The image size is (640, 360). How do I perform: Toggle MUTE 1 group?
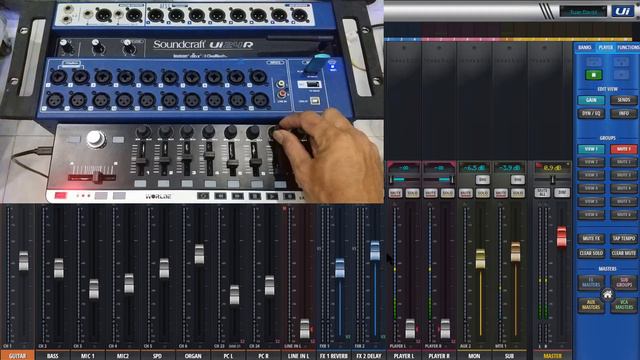click(x=624, y=149)
